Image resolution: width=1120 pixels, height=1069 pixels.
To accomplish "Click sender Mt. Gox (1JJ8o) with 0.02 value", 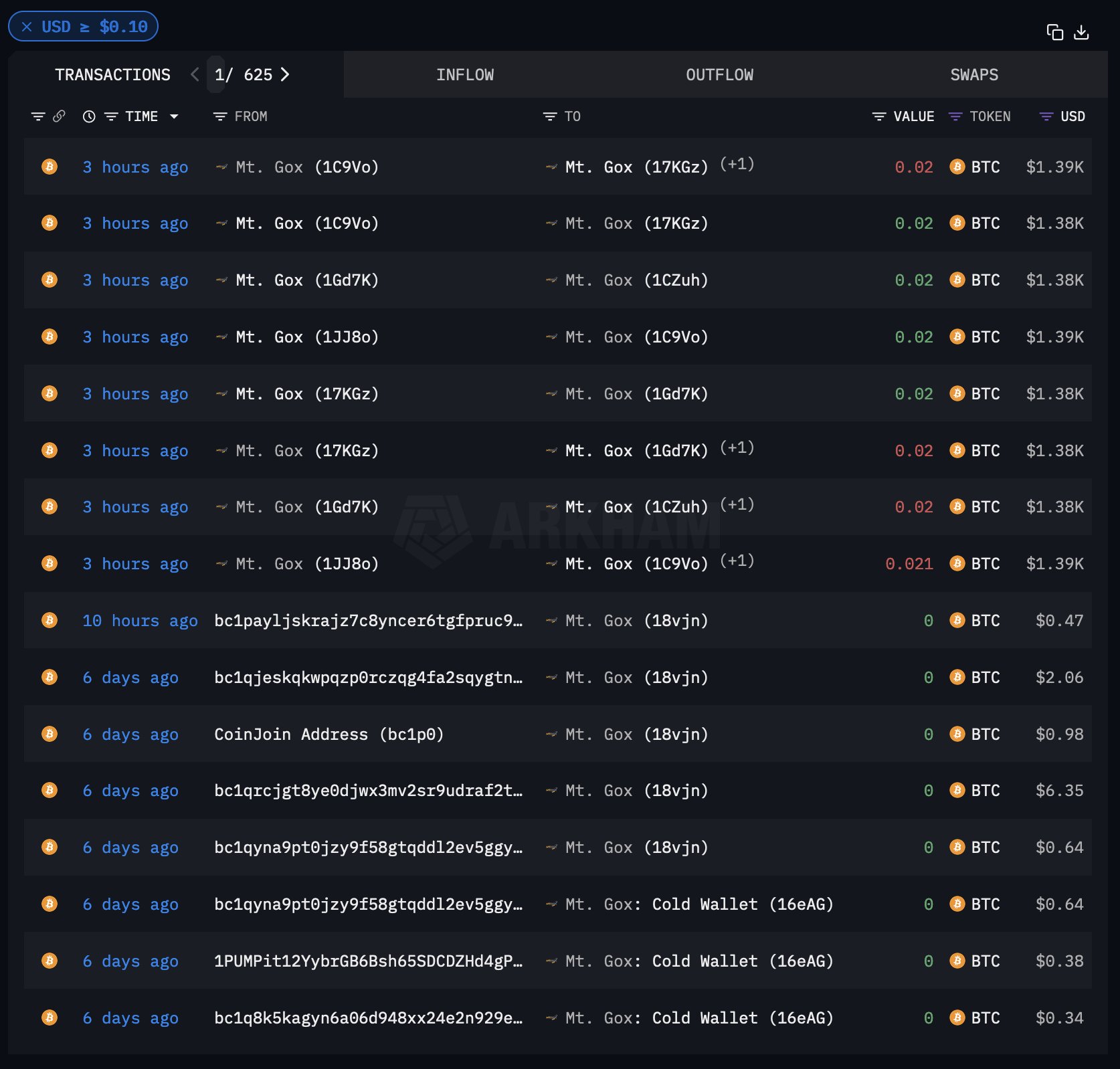I will [307, 337].
